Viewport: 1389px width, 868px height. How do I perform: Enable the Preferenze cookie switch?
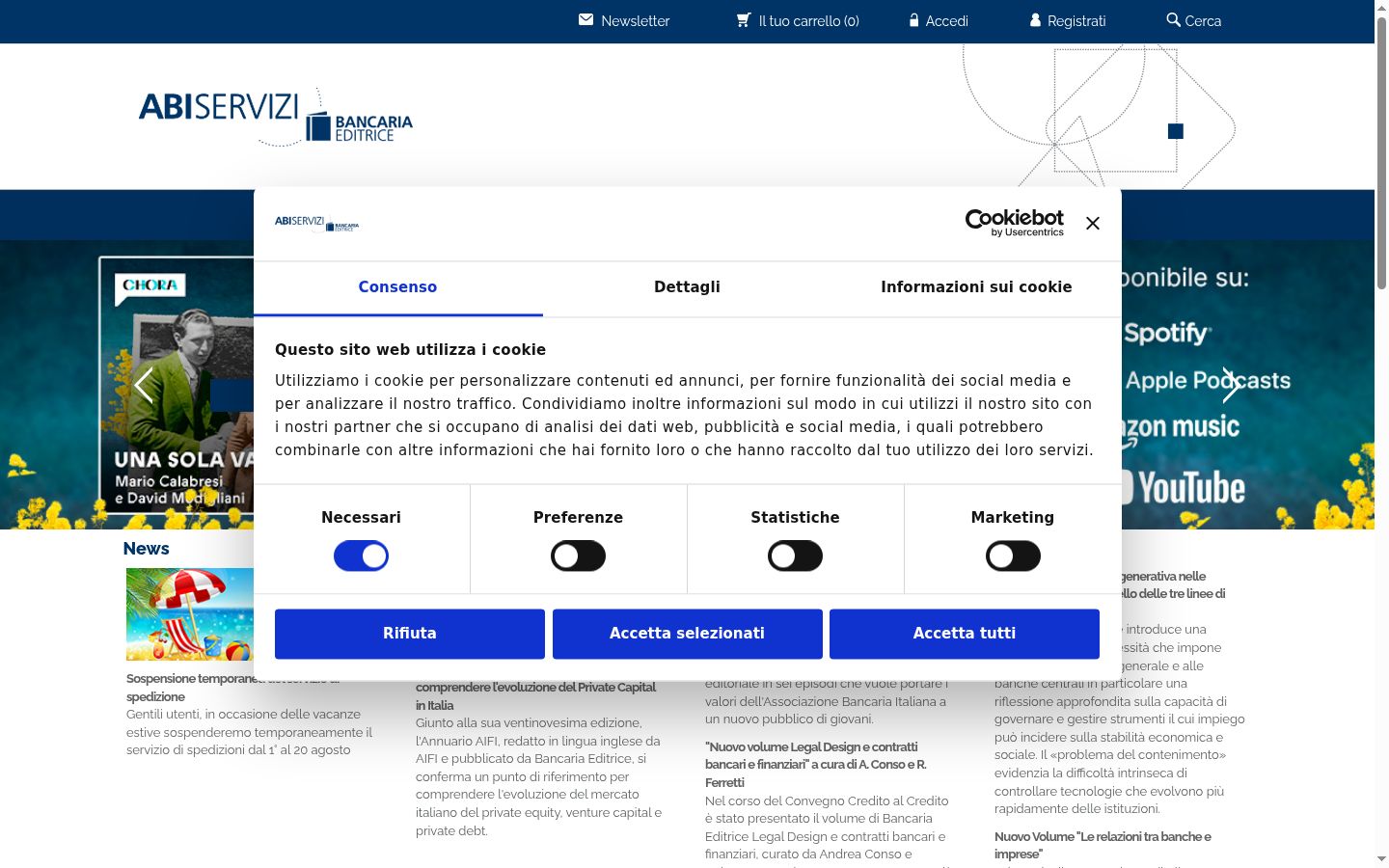[x=578, y=556]
